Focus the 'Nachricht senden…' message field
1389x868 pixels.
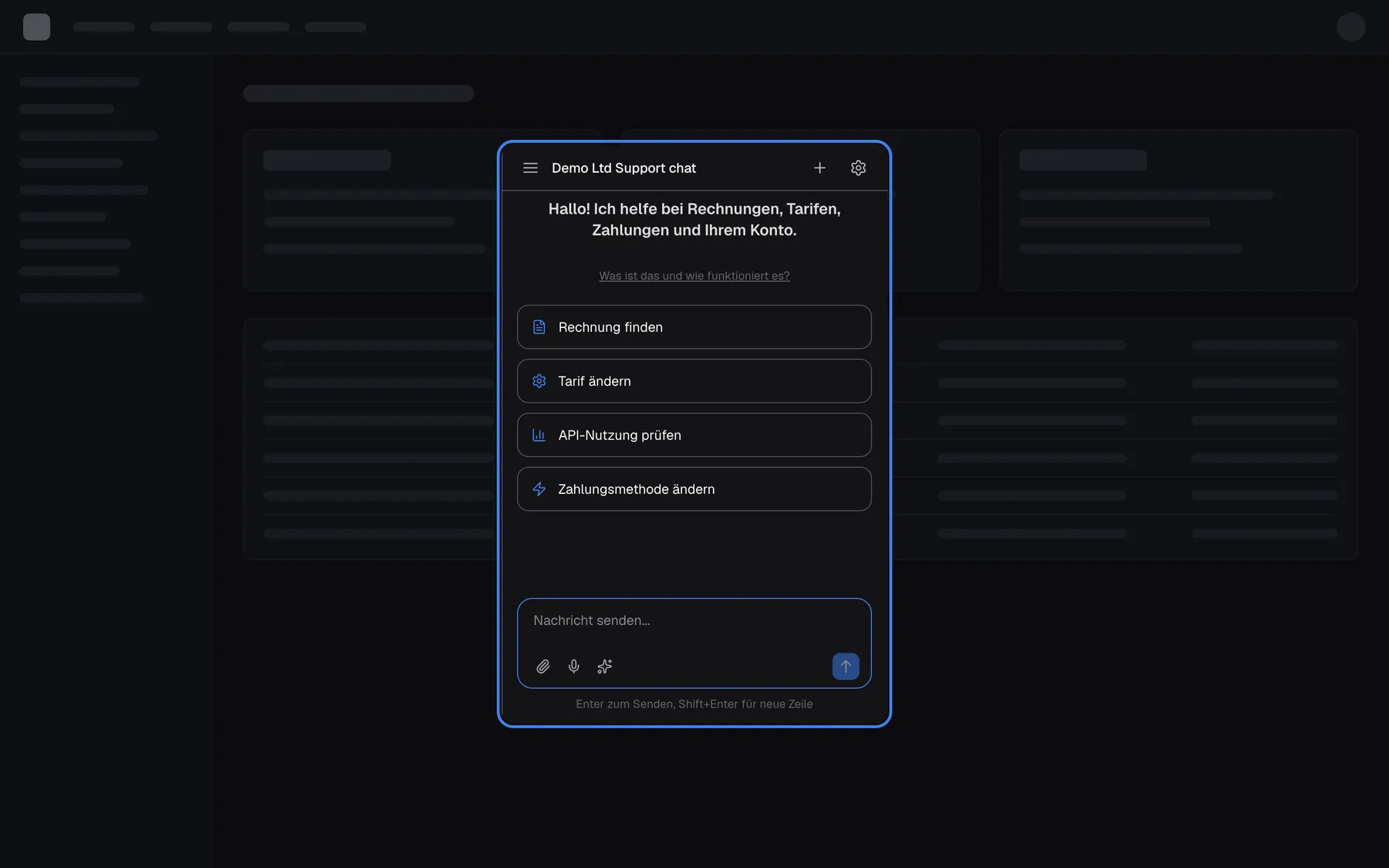pos(694,621)
